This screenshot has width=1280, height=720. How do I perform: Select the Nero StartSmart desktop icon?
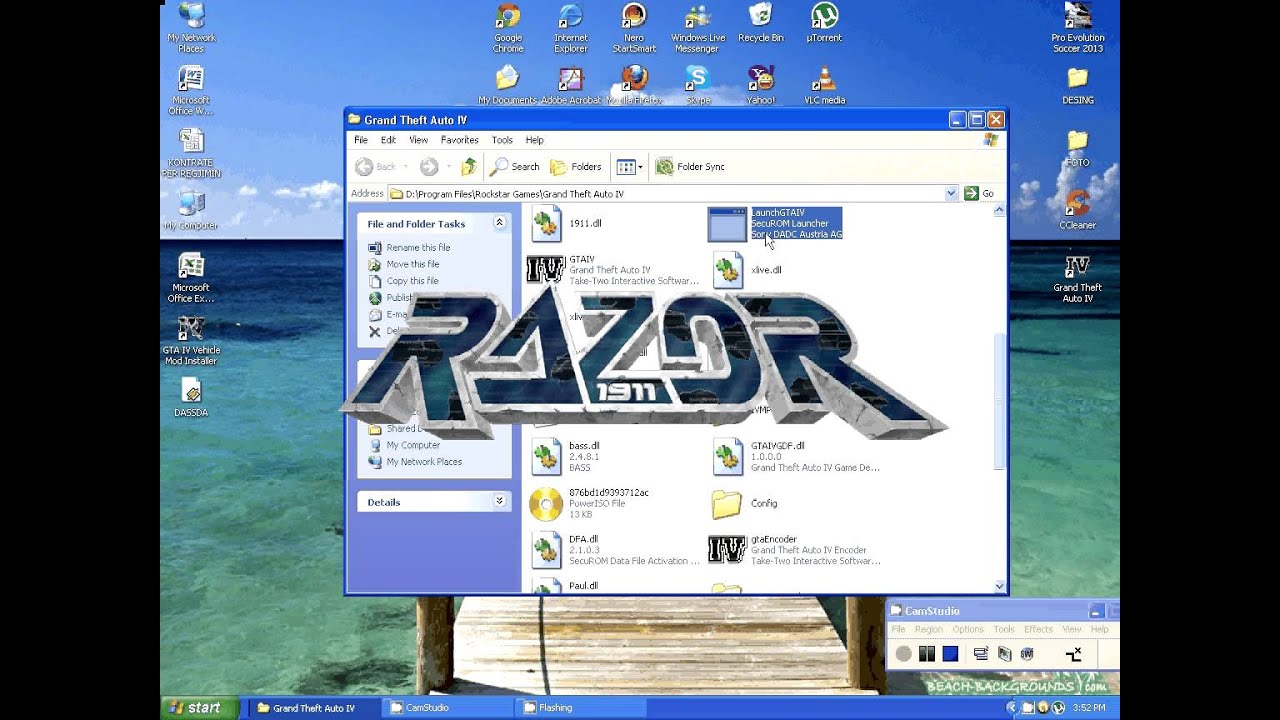pos(634,27)
